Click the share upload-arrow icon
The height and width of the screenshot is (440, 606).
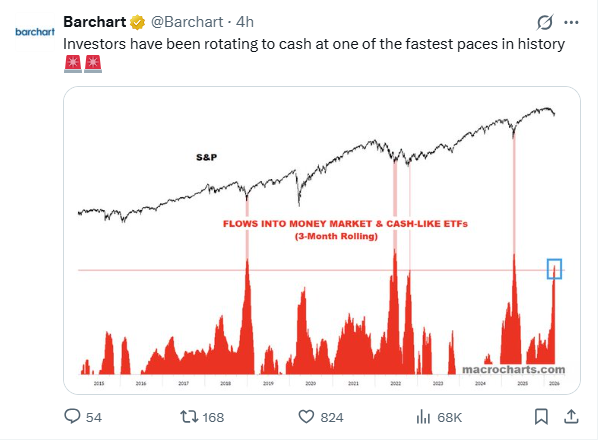point(571,416)
